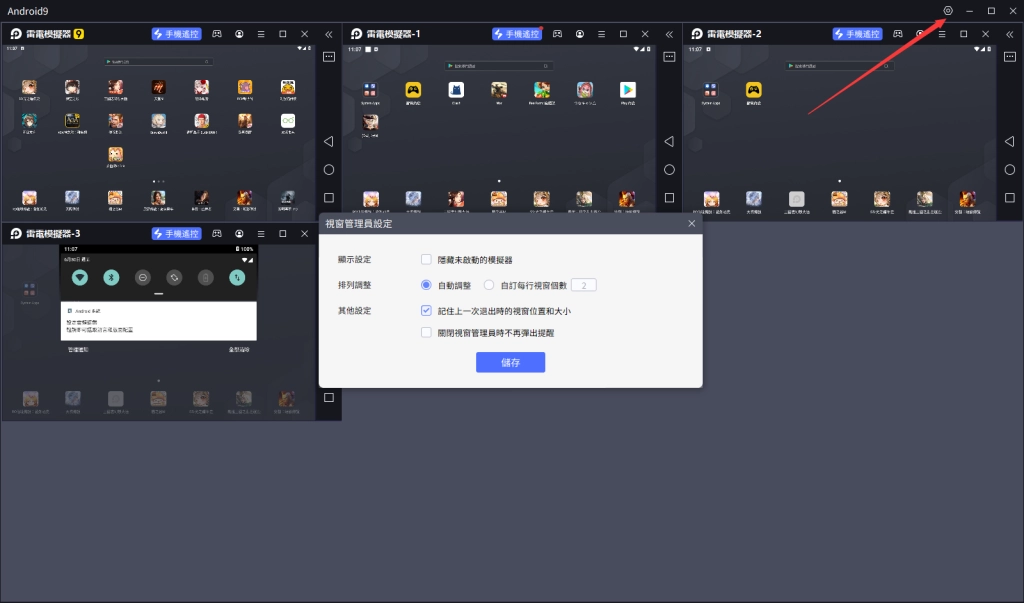Open hamburger menu in 雷電模擬器-3 title bar
Viewport: 1024px width, 603px height.
click(261, 234)
